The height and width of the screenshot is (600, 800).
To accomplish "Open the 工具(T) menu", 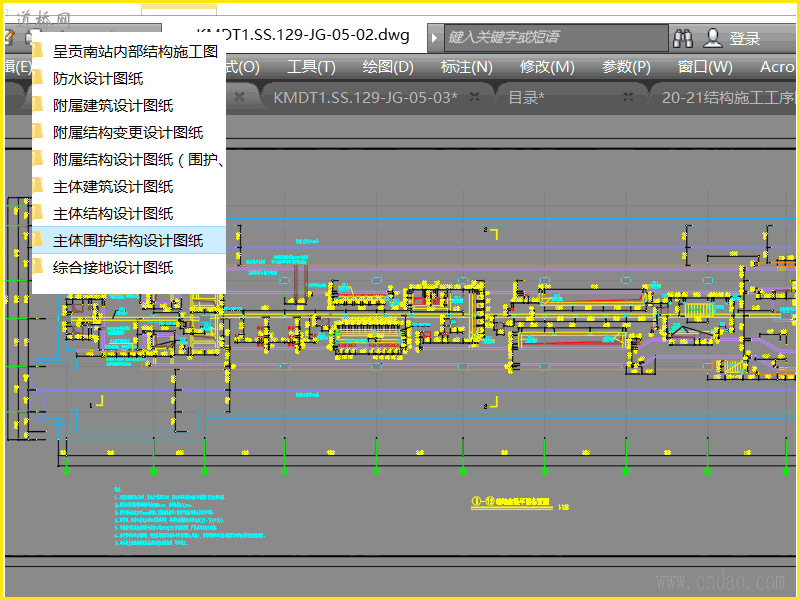I will click(x=311, y=67).
